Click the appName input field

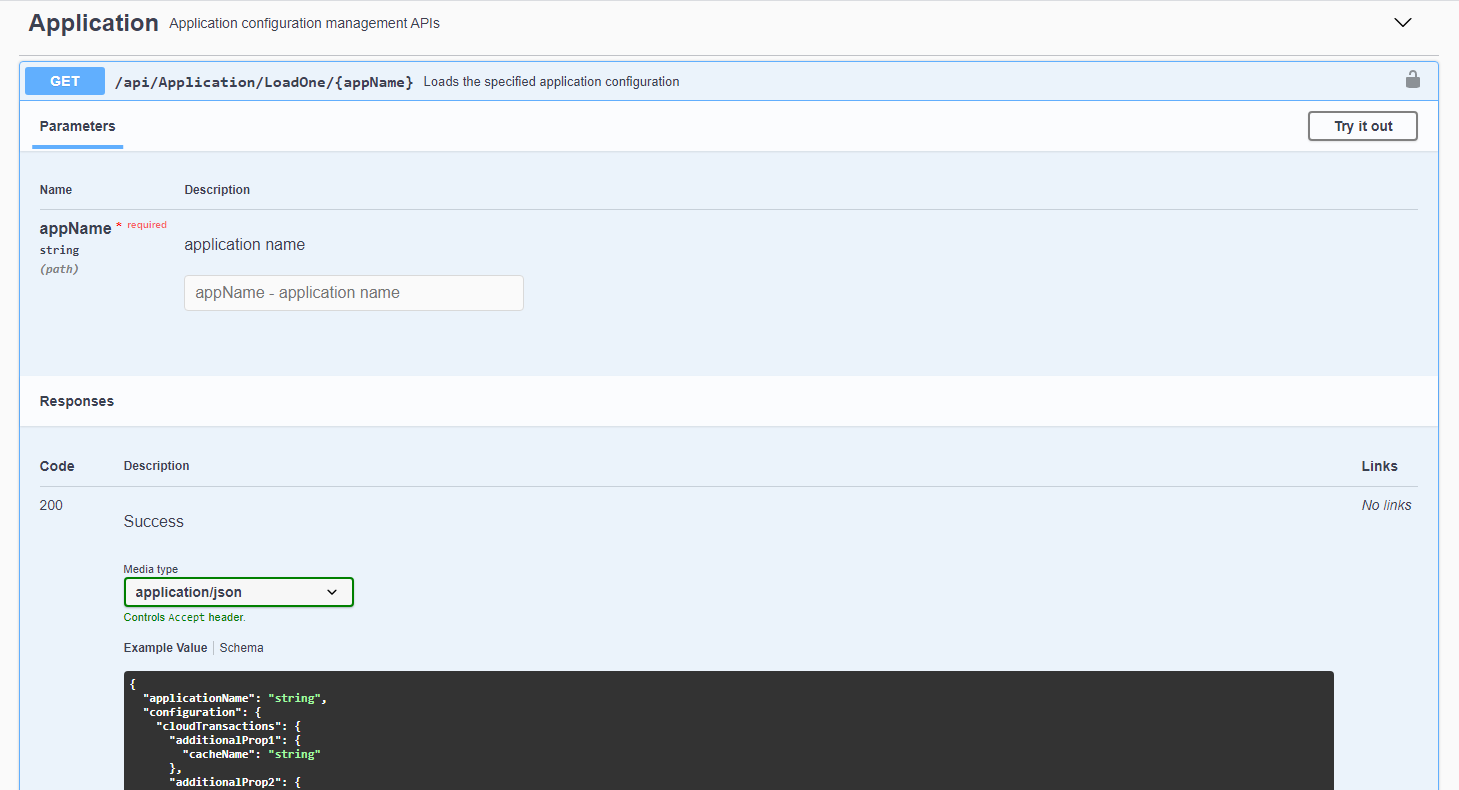353,293
